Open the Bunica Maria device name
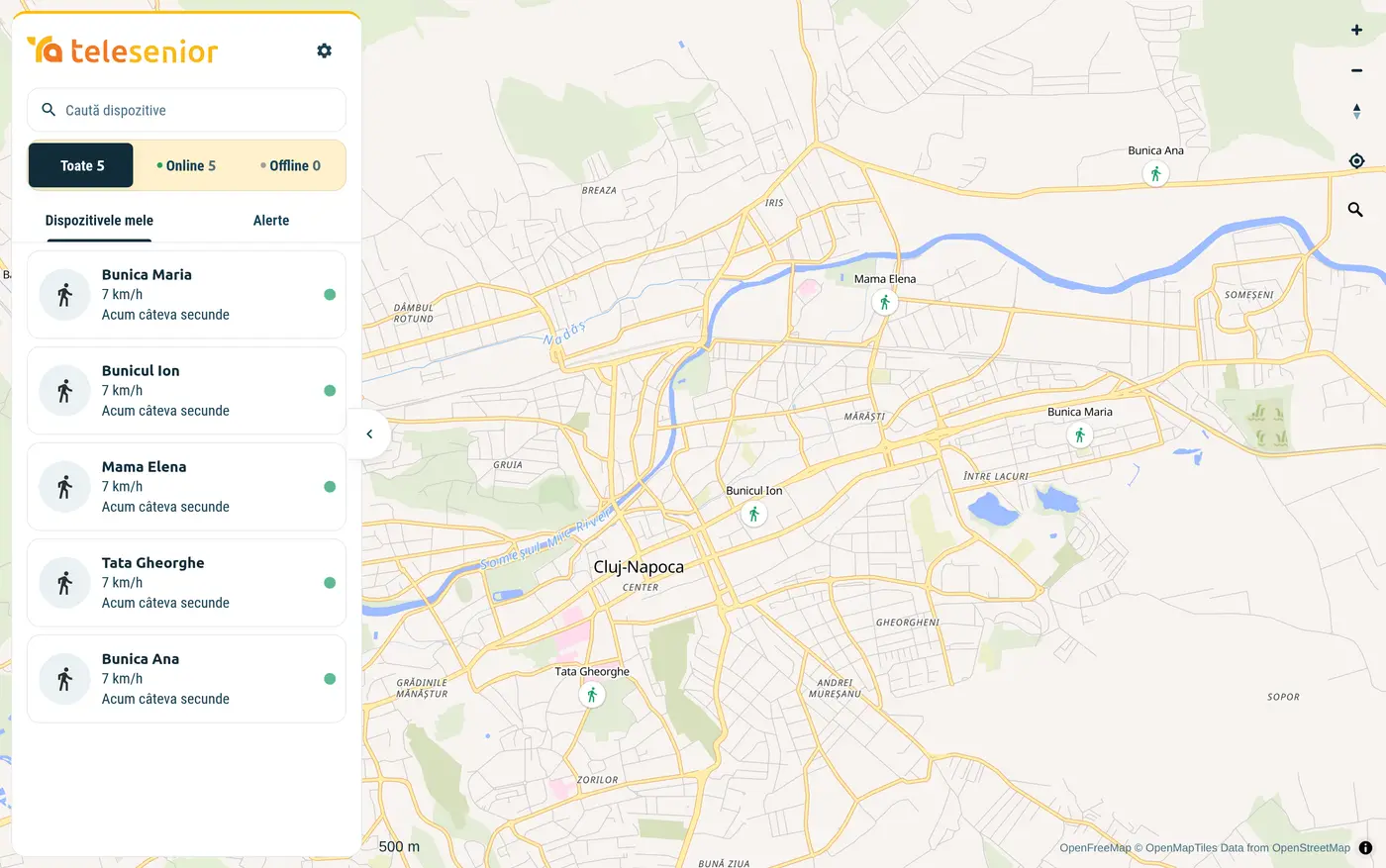 click(x=147, y=274)
